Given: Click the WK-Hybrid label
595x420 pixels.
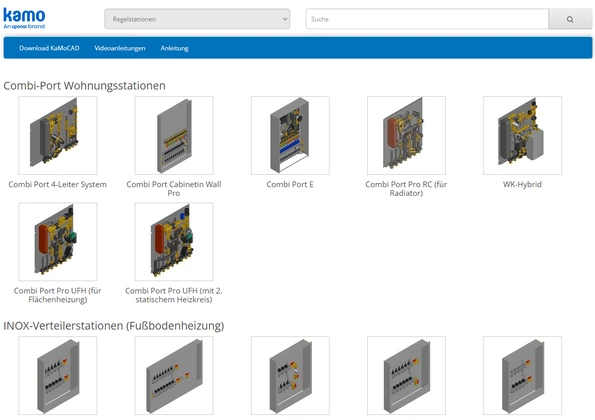Looking at the screenshot, I should coord(522,184).
